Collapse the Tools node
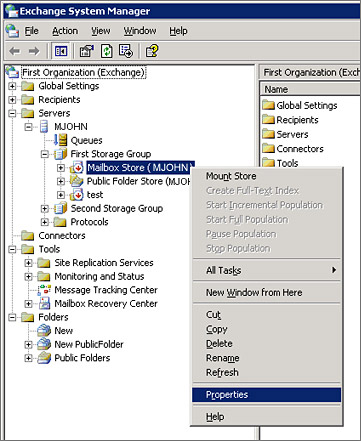The width and height of the screenshot is (361, 441). pyautogui.click(x=12, y=249)
